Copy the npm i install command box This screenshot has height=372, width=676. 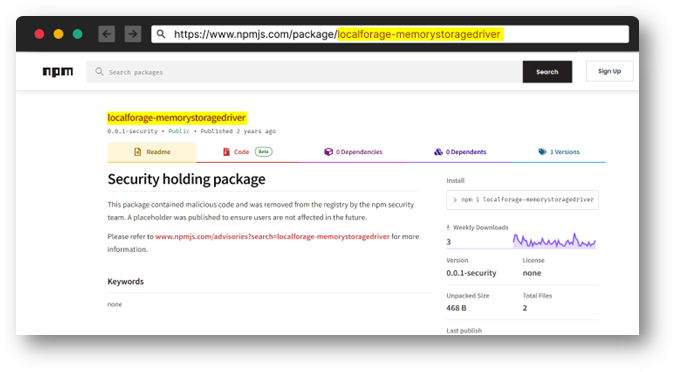pos(522,200)
